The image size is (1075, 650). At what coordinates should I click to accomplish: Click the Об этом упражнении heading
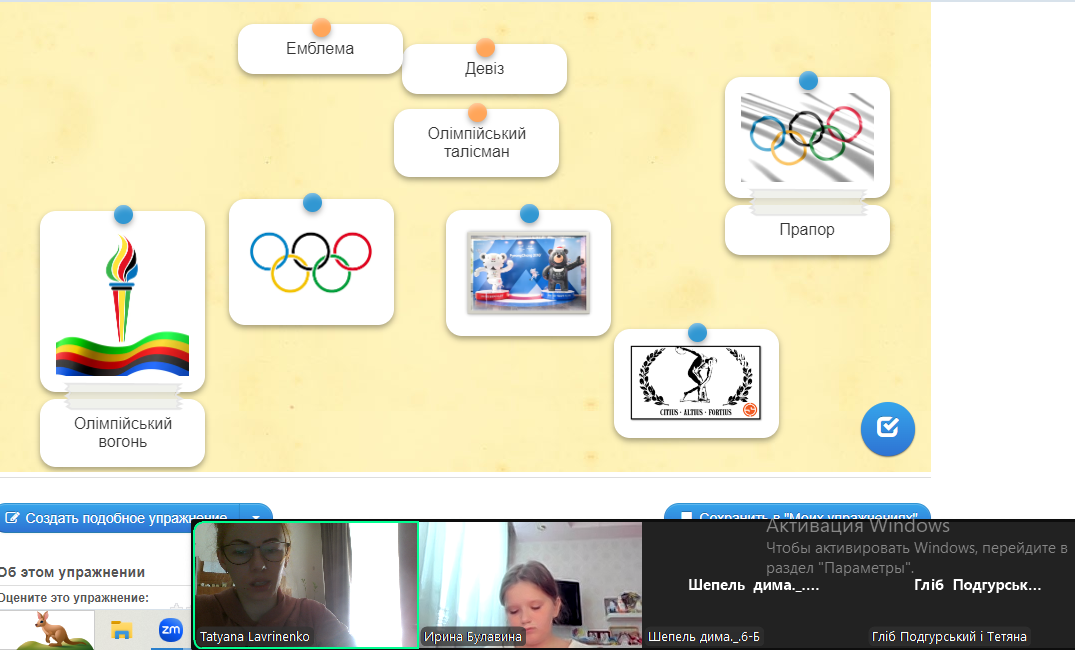(72, 573)
